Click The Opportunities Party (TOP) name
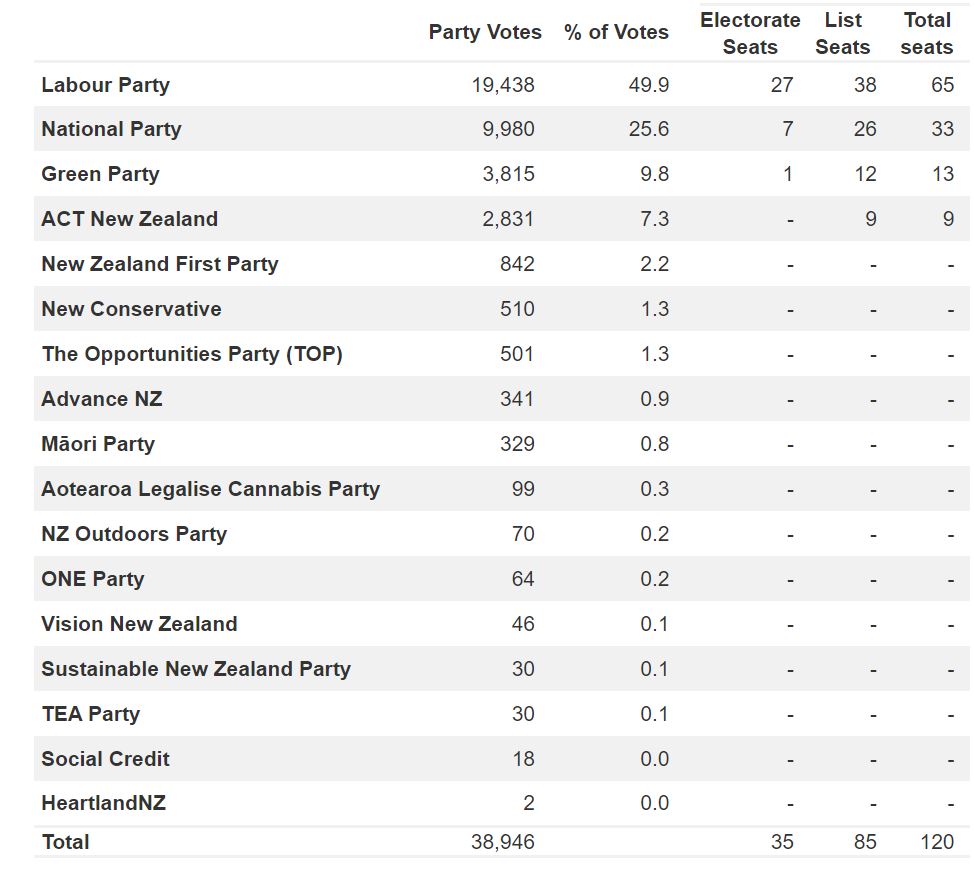This screenshot has width=974, height=872. (x=191, y=354)
